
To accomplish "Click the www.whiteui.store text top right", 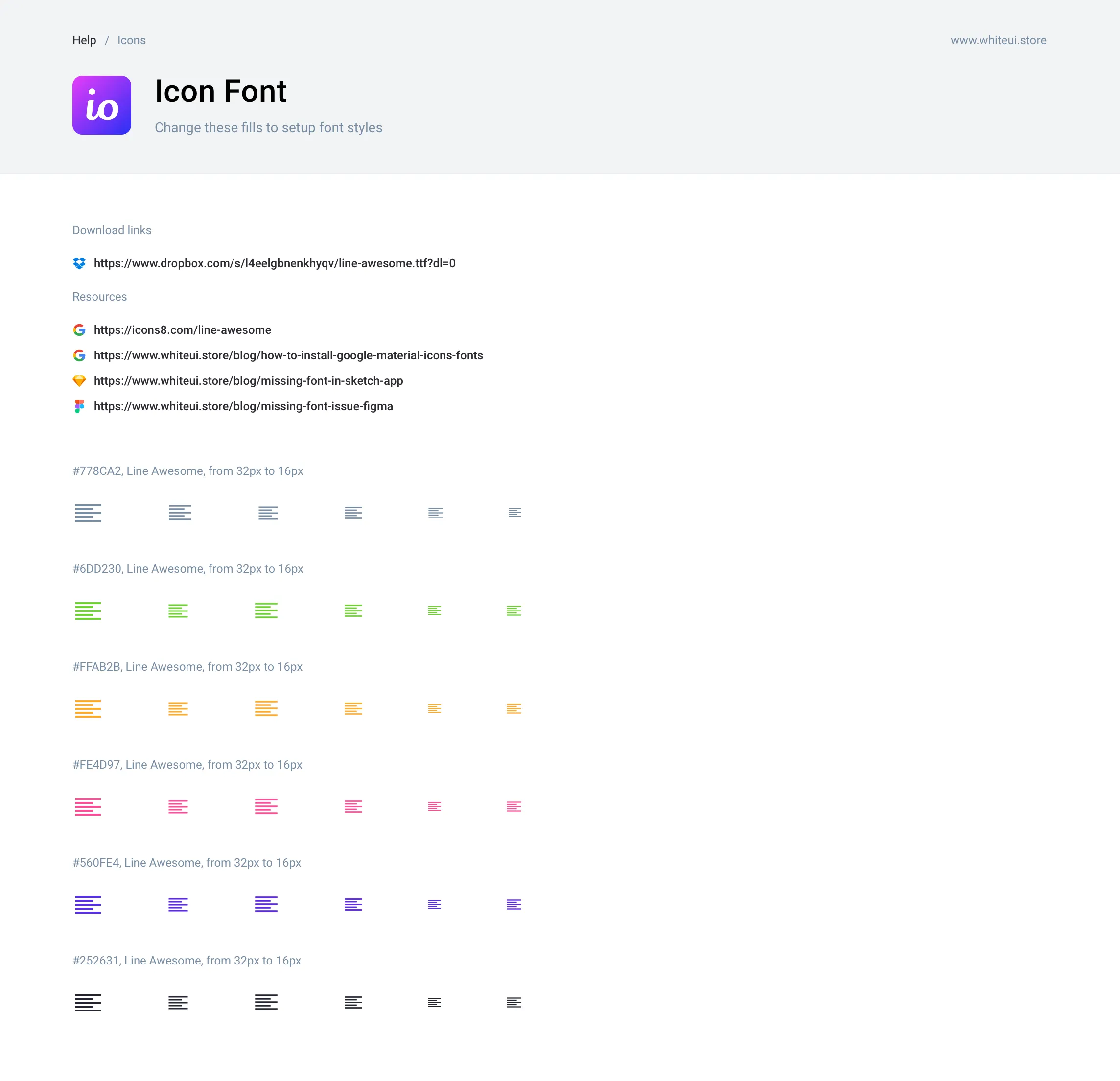I will (x=998, y=40).
